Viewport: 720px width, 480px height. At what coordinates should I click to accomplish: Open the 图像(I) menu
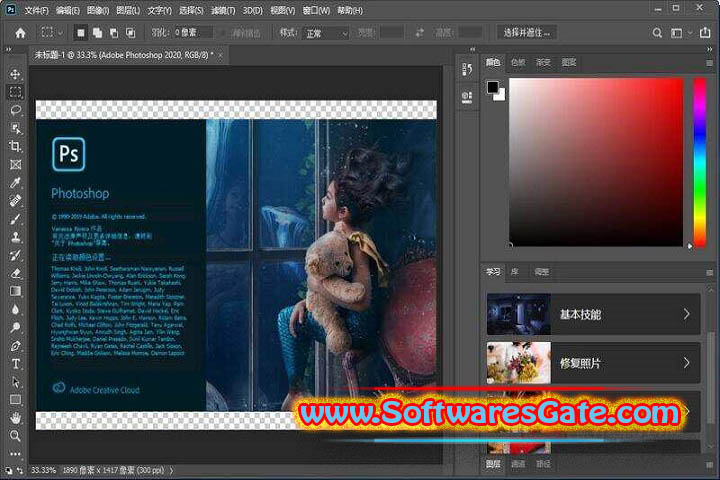pyautogui.click(x=97, y=10)
